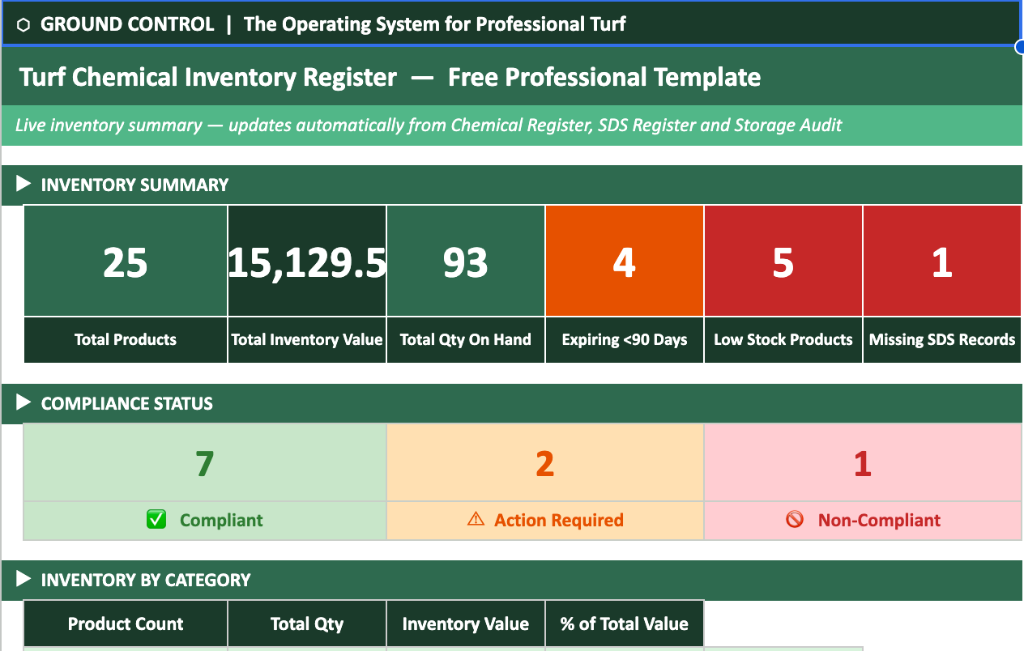
Task: Select the Low Stock Products value 5
Action: pyautogui.click(x=783, y=261)
